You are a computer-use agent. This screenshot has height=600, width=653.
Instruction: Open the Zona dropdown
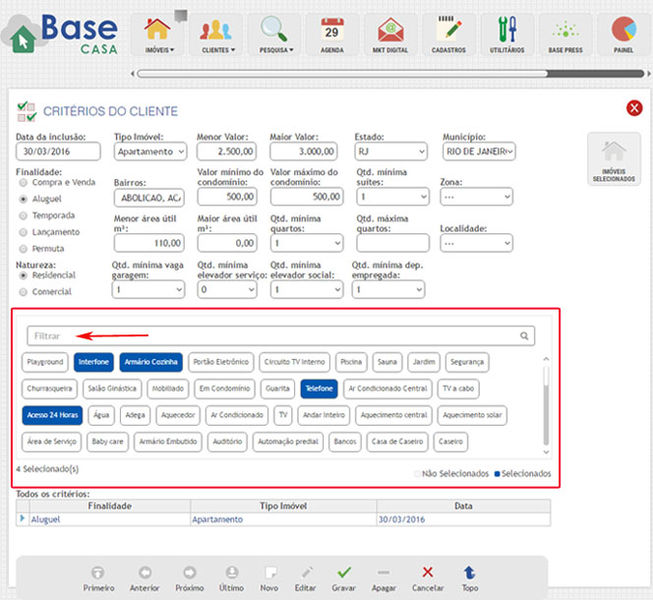click(476, 197)
